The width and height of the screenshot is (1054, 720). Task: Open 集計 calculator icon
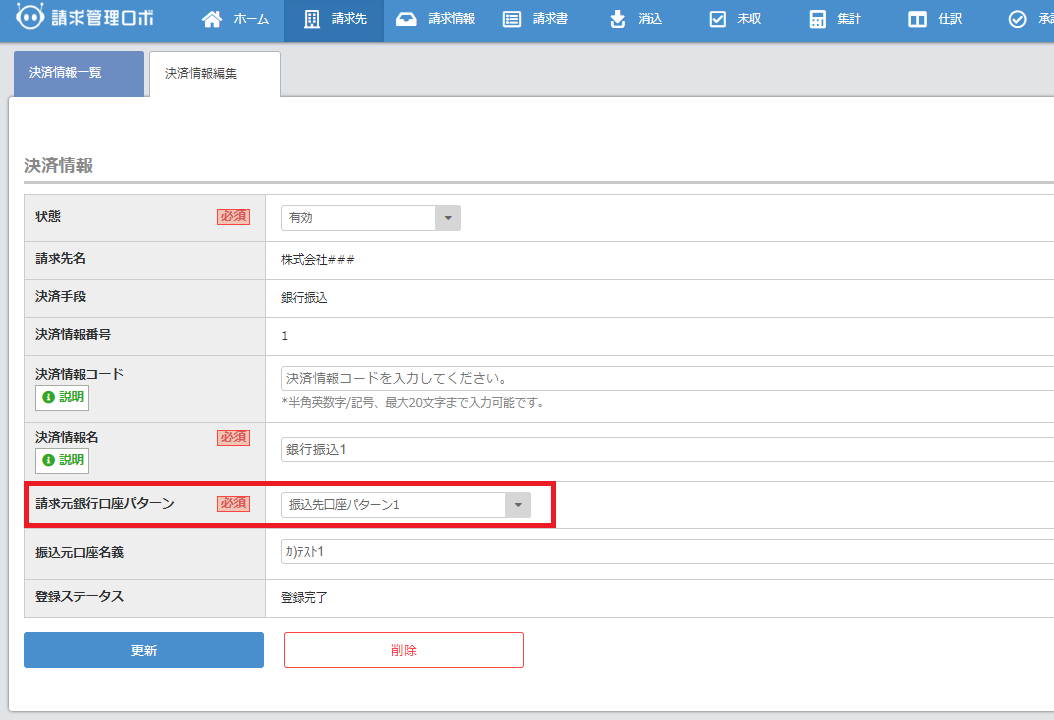pos(818,20)
